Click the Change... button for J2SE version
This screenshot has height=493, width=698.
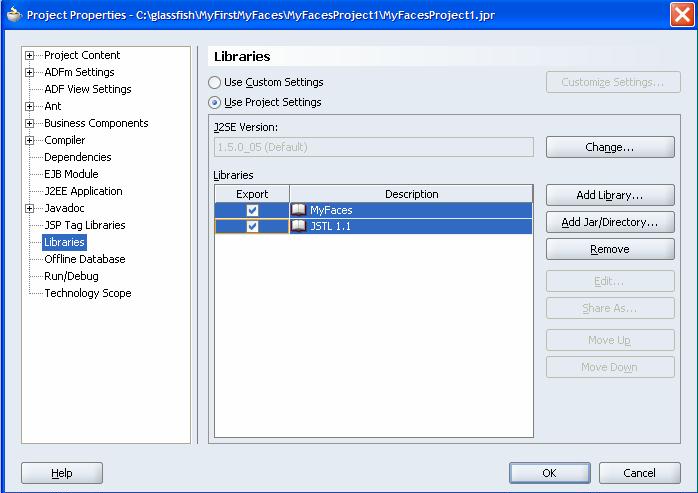(610, 147)
